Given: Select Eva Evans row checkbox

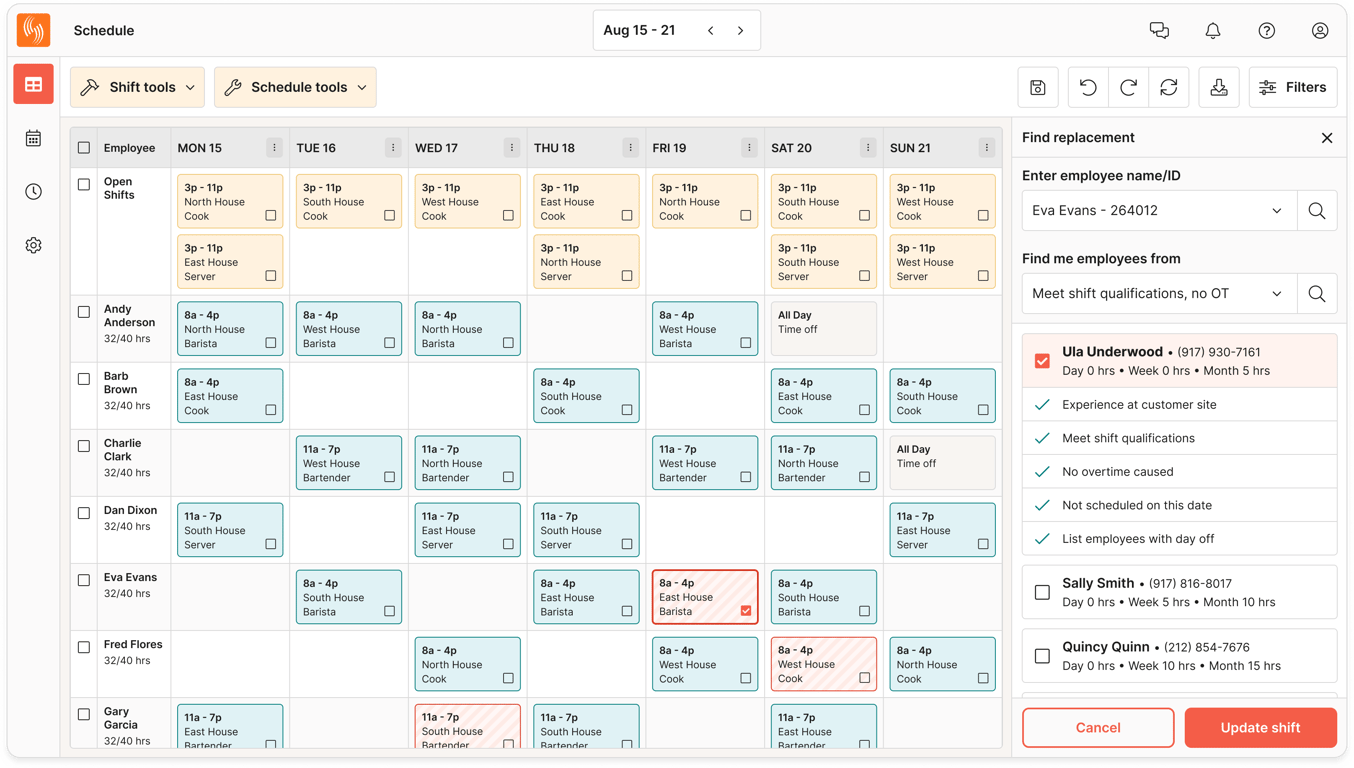Looking at the screenshot, I should [84, 580].
